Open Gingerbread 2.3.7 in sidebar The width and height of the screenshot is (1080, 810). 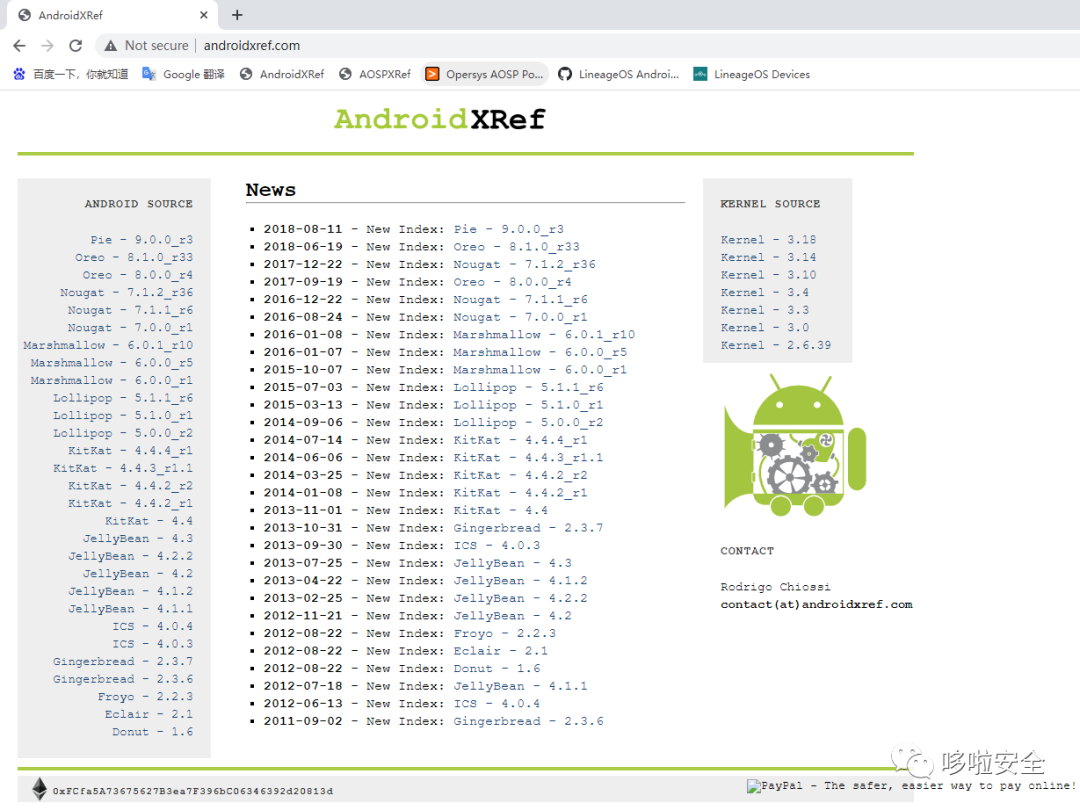(x=123, y=661)
